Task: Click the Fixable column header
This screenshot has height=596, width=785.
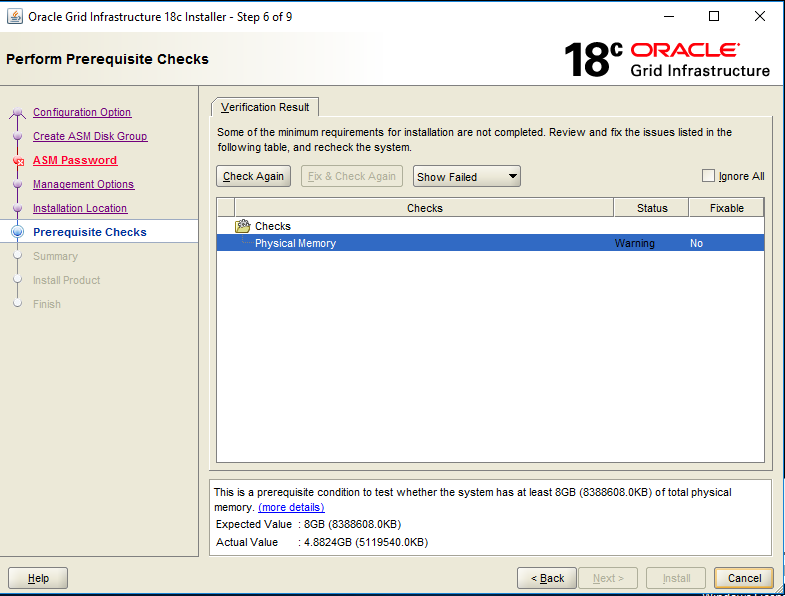Action: pos(726,208)
